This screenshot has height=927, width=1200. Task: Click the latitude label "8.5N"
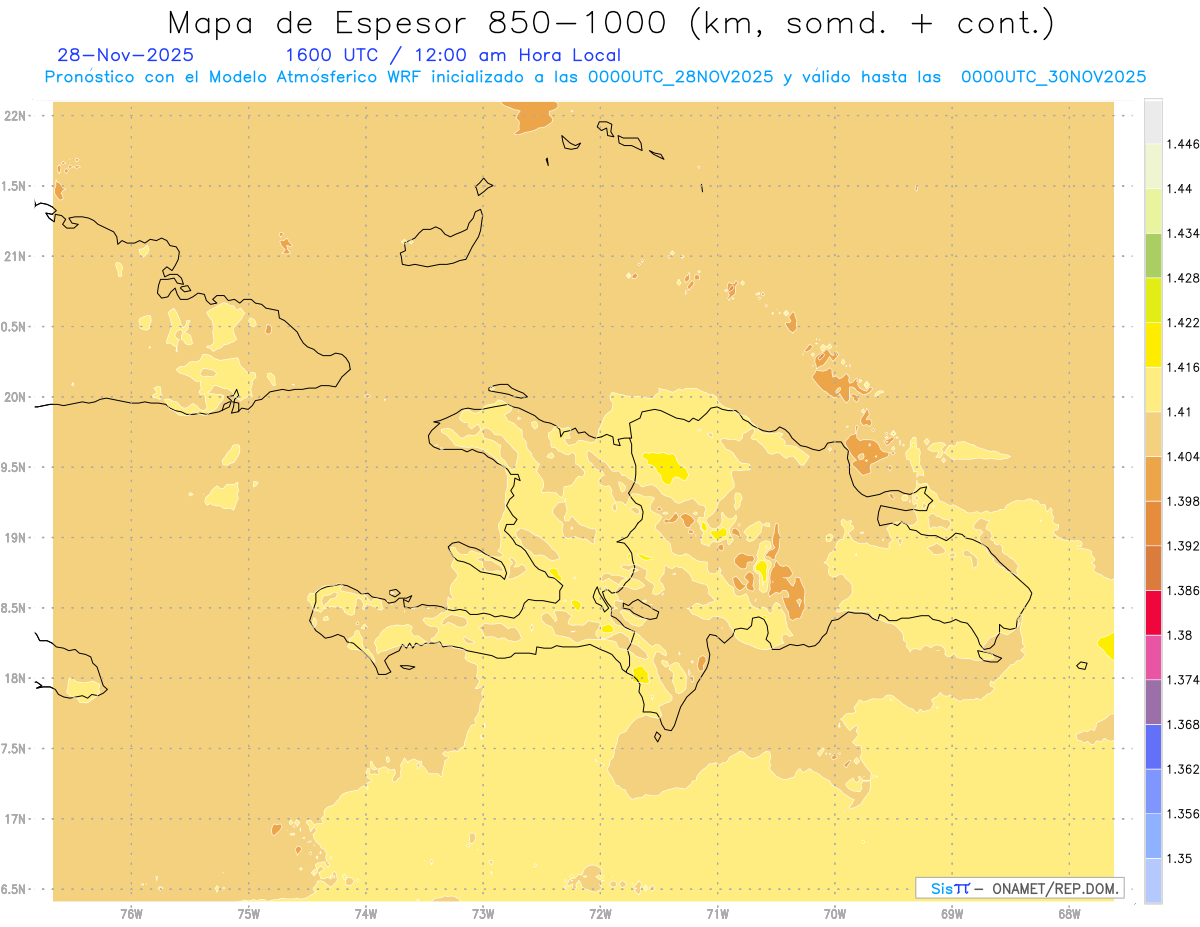coord(13,608)
